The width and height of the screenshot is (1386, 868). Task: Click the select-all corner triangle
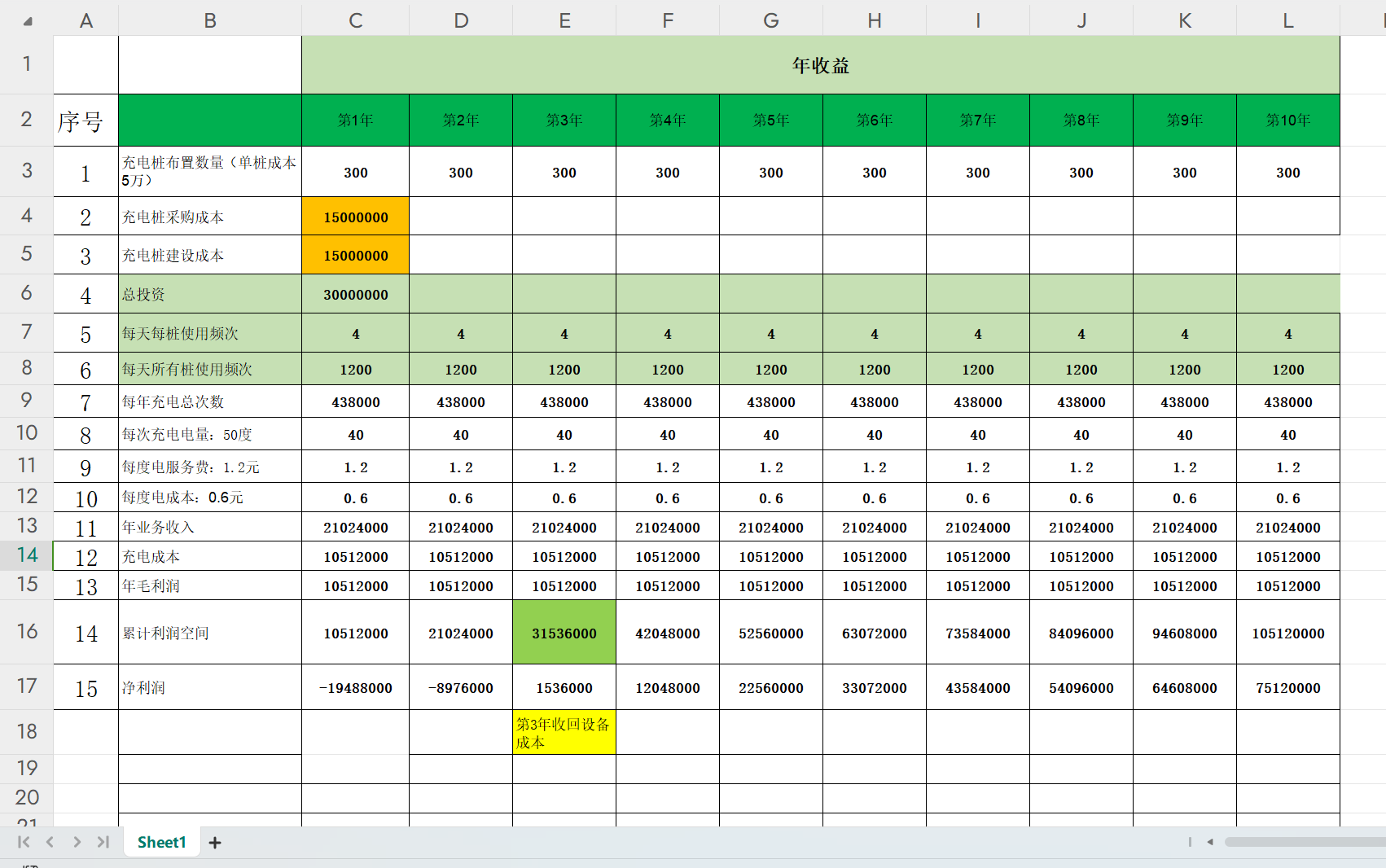[x=28, y=21]
